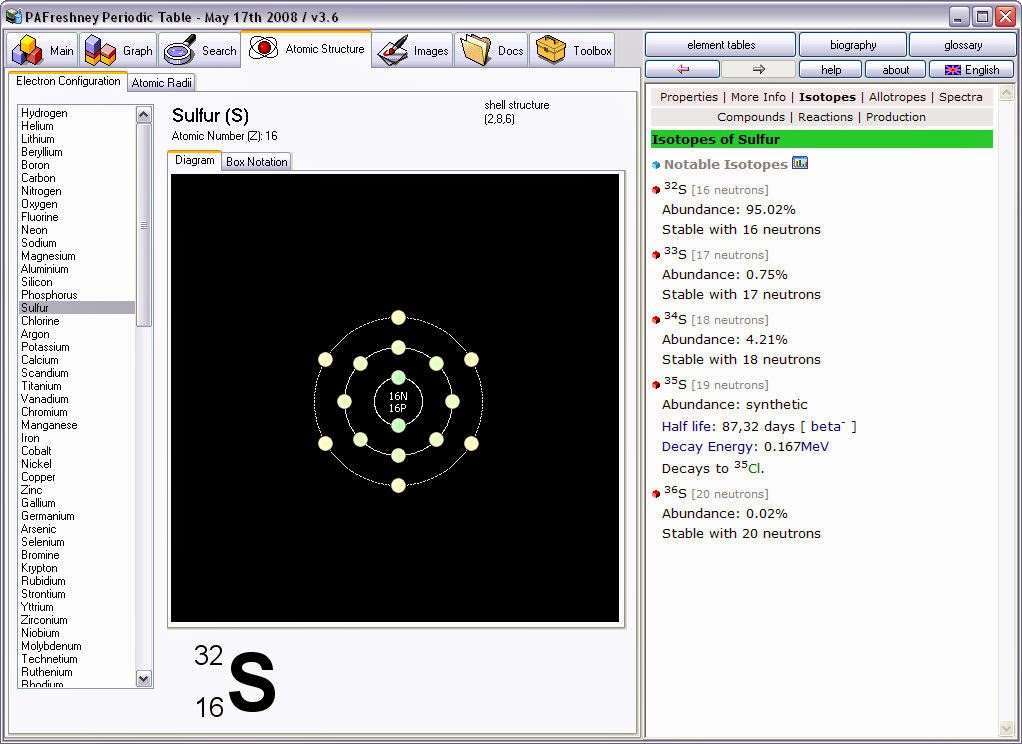Open the Images tab icon
The height and width of the screenshot is (744, 1022).
click(x=413, y=50)
